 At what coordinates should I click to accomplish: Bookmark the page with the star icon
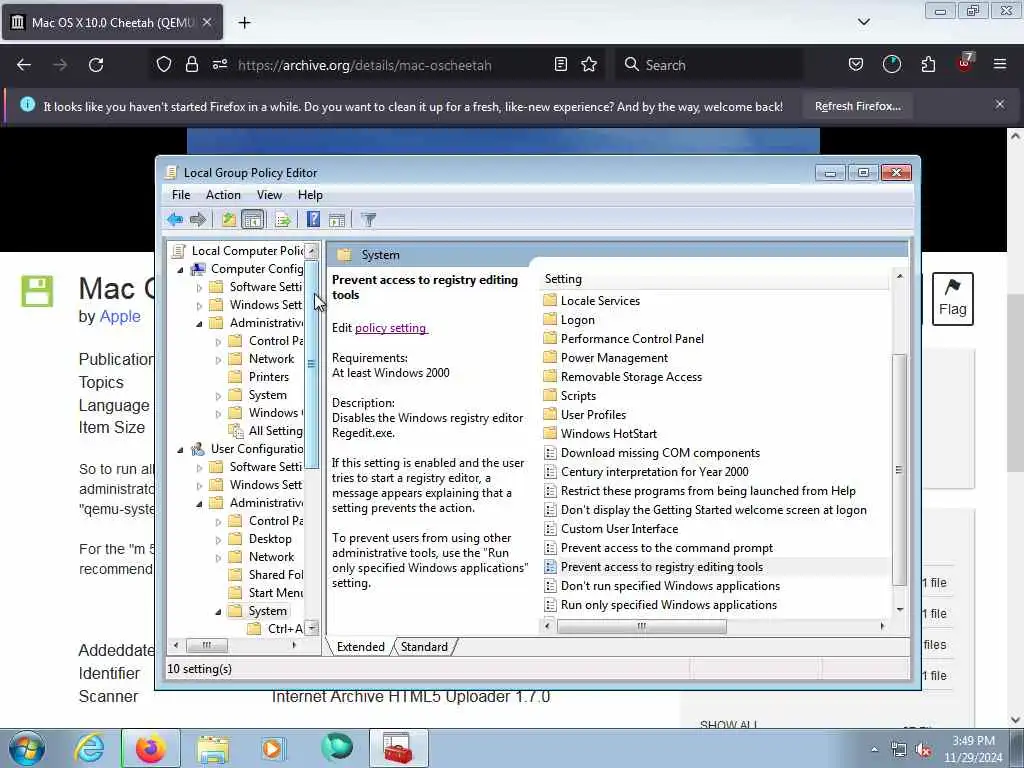coord(589,64)
